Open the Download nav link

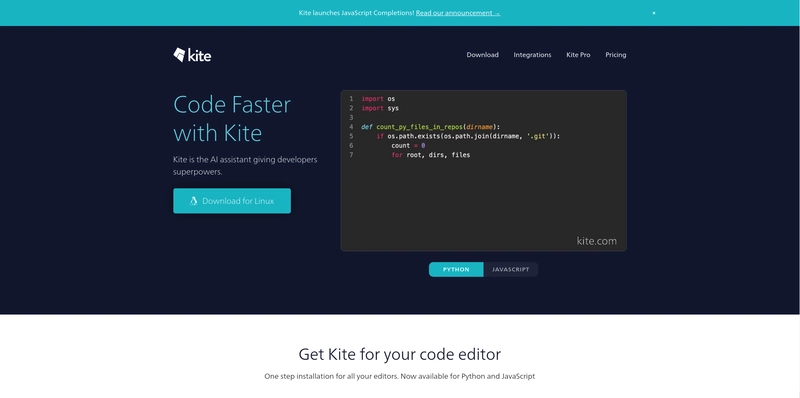(482, 55)
